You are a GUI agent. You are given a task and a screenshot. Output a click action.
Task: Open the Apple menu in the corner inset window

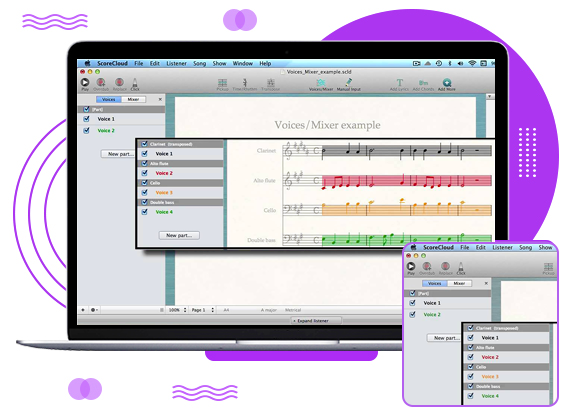pos(413,247)
